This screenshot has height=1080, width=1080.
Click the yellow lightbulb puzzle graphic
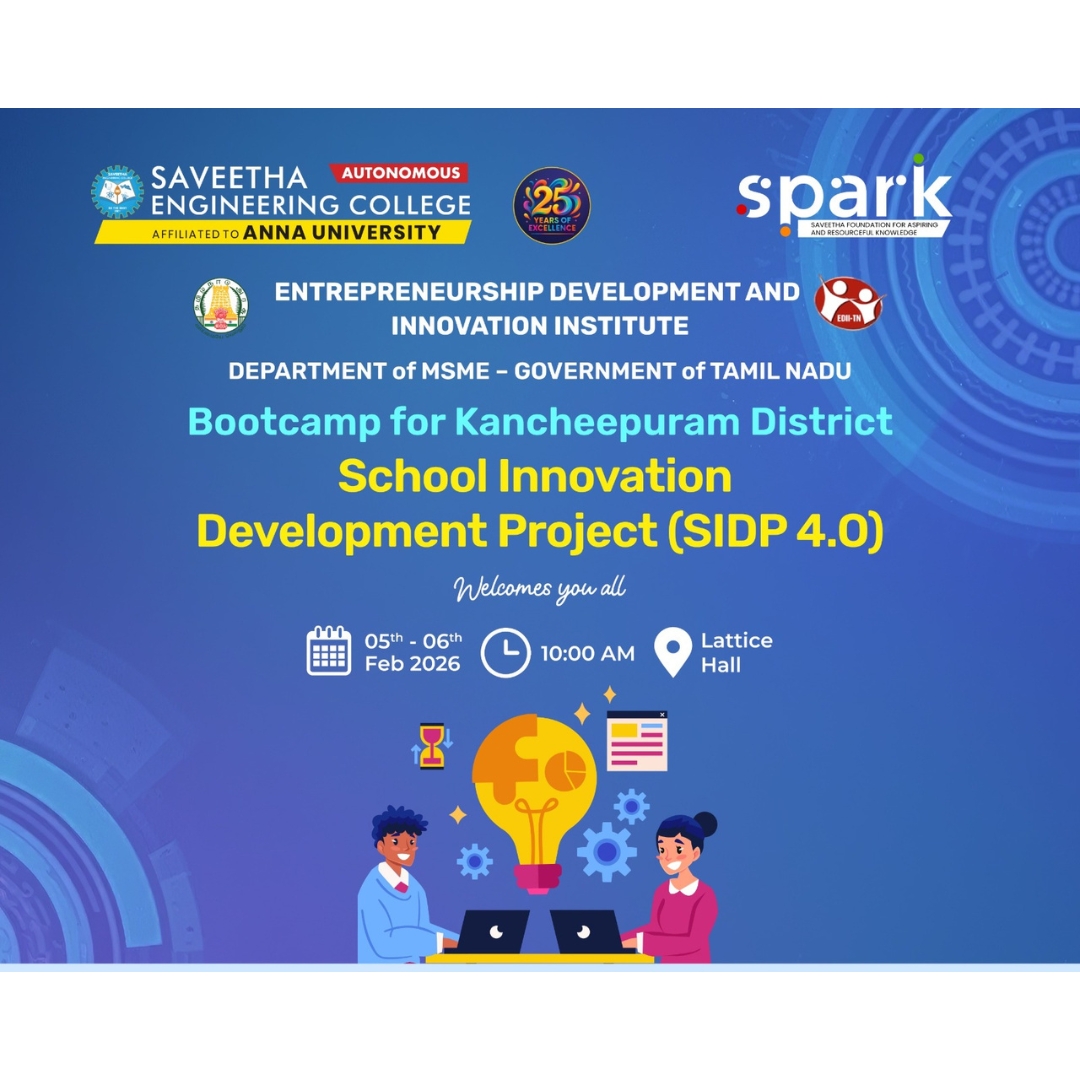tap(534, 790)
